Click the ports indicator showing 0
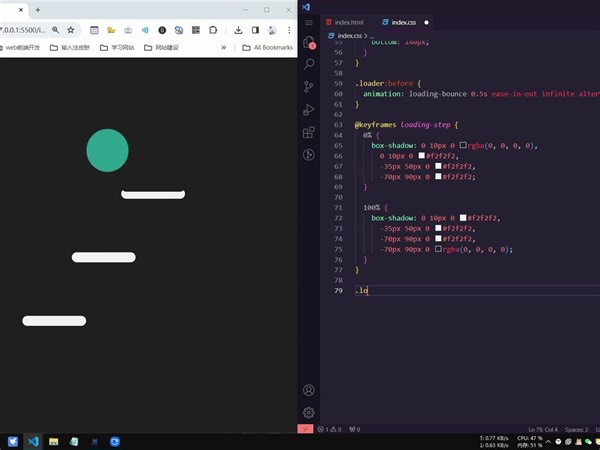 (354, 429)
